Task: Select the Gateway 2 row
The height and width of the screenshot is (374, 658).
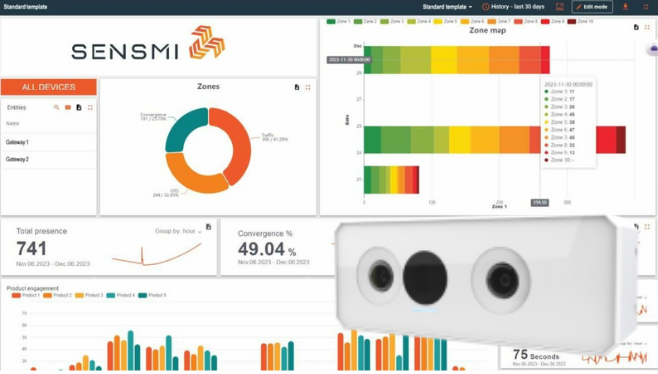Action: tap(49, 160)
